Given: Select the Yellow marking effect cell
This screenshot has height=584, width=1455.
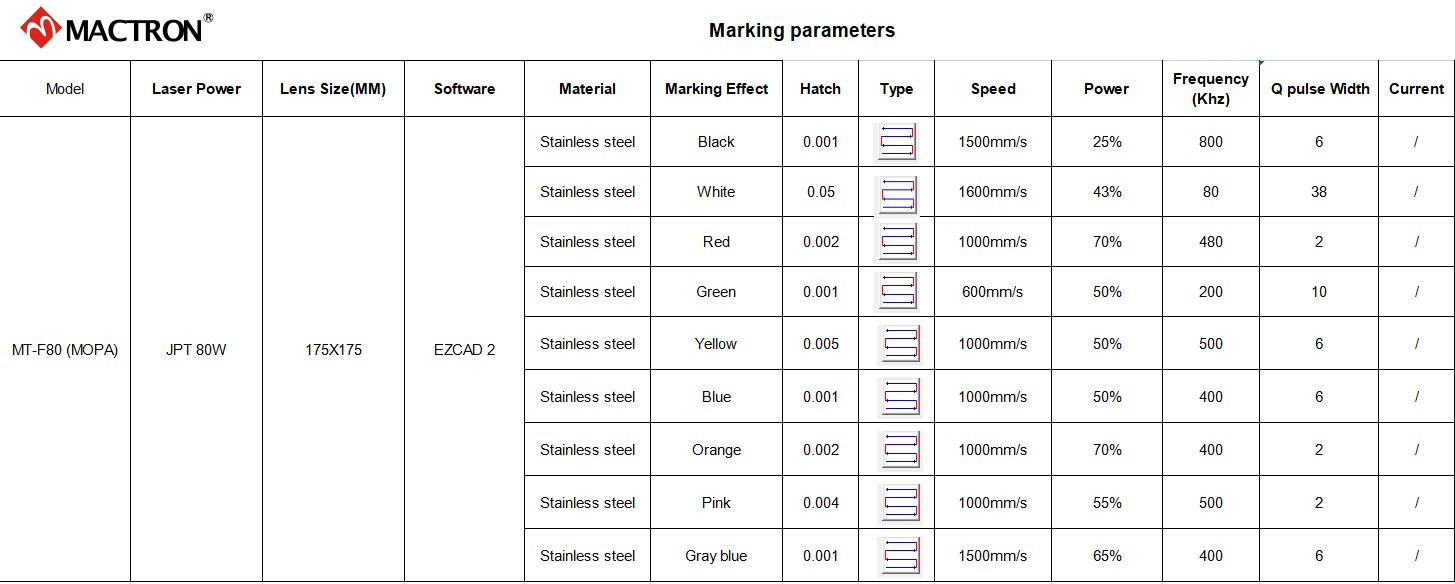Looking at the screenshot, I should (x=716, y=344).
